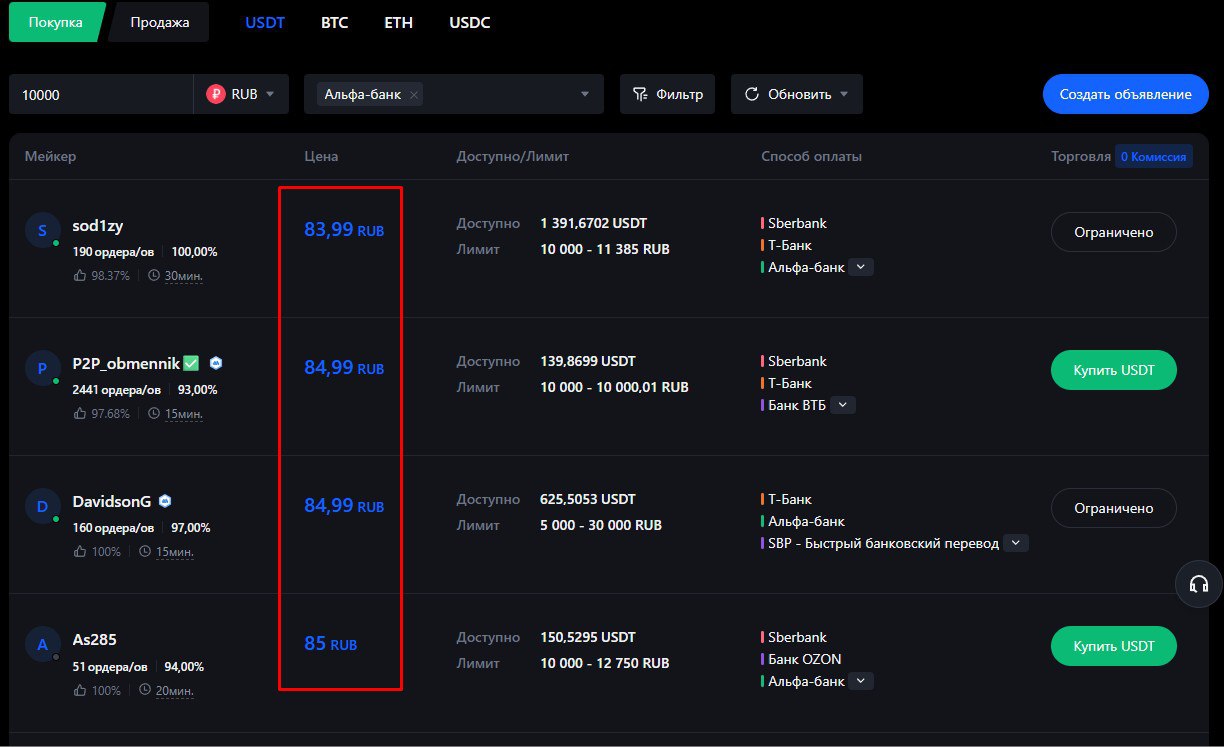
Task: Open the RUB currency dropdown
Action: click(x=241, y=94)
